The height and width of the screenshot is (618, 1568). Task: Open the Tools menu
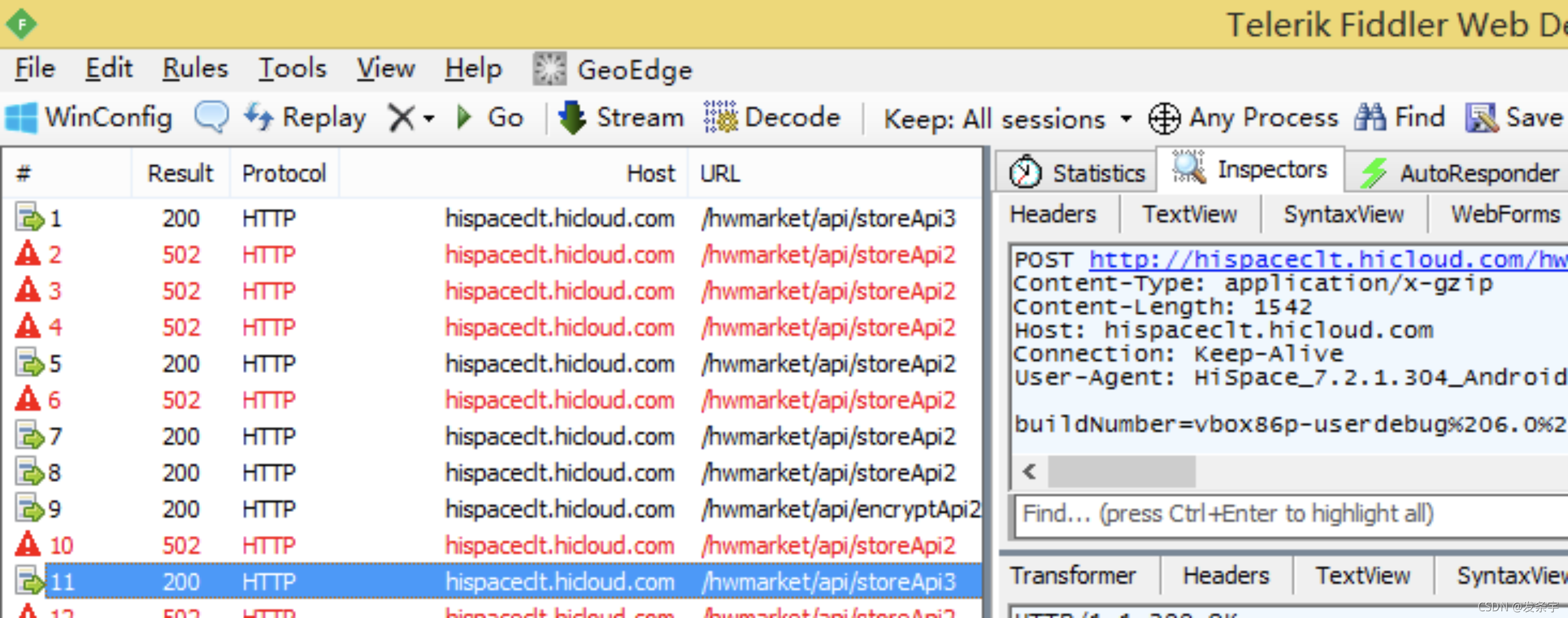pyautogui.click(x=292, y=69)
